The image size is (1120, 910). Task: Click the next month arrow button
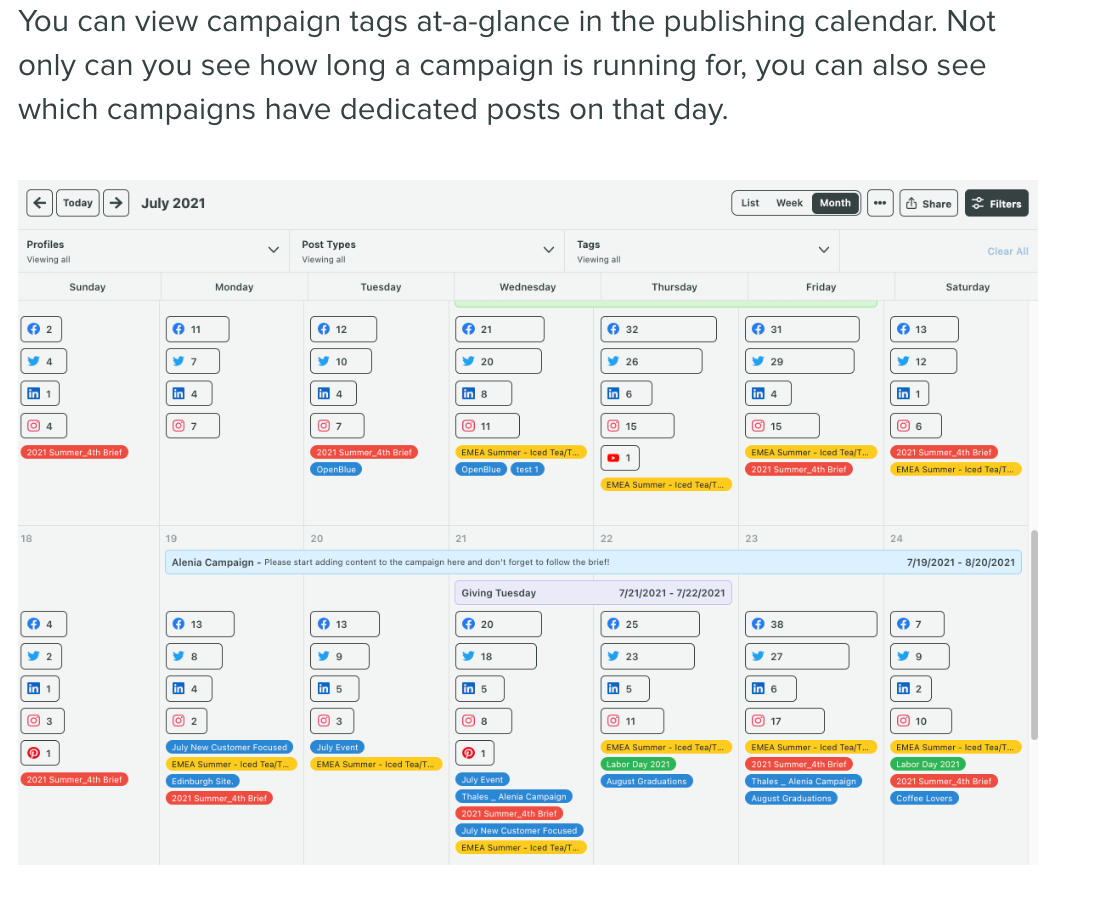116,203
